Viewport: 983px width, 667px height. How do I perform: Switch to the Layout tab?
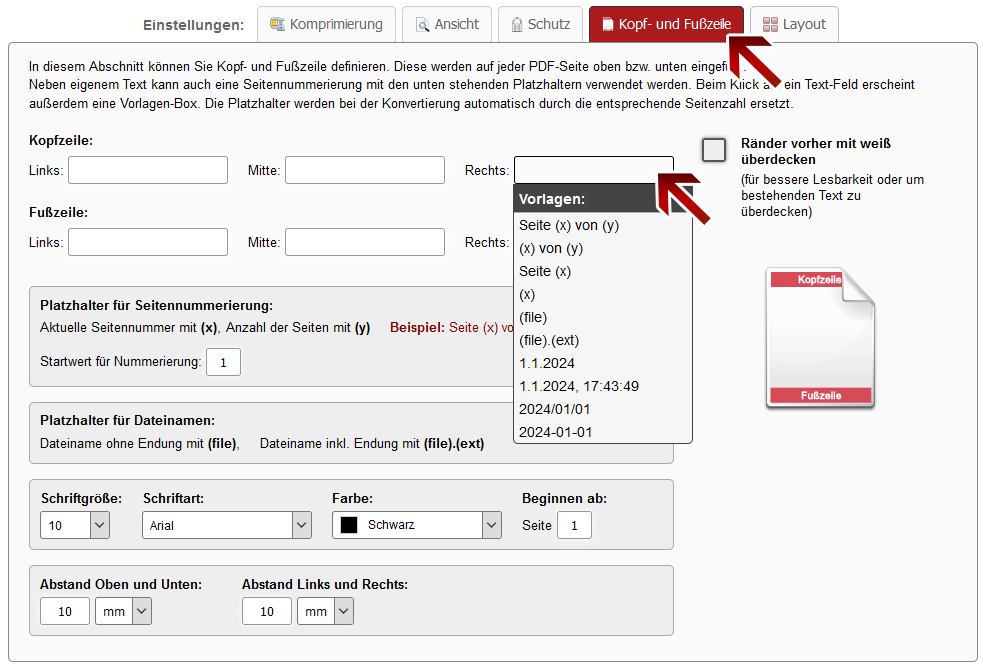click(794, 24)
